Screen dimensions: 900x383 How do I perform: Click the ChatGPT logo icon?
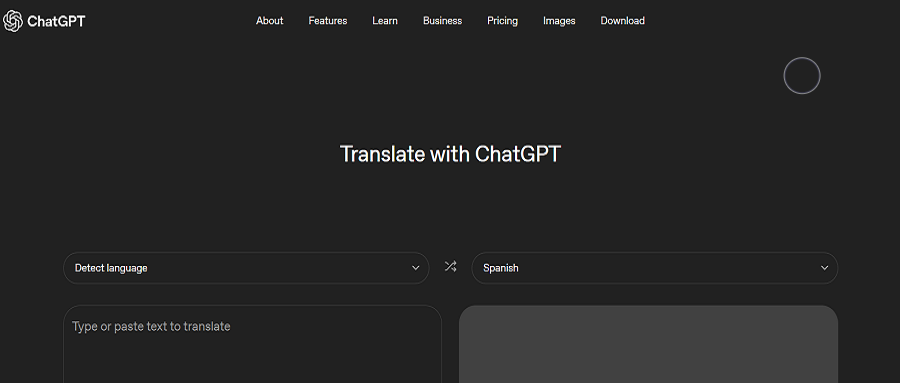pyautogui.click(x=13, y=21)
